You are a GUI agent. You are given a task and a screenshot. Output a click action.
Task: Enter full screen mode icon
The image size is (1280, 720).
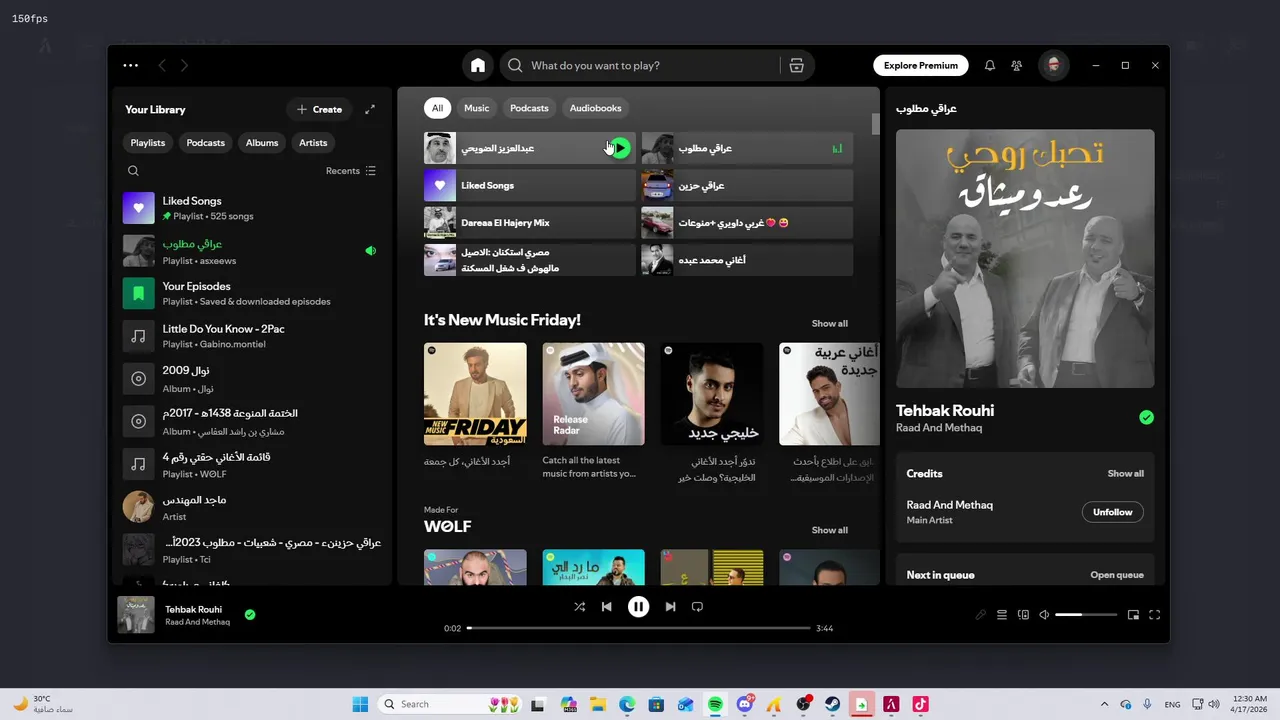(1154, 615)
